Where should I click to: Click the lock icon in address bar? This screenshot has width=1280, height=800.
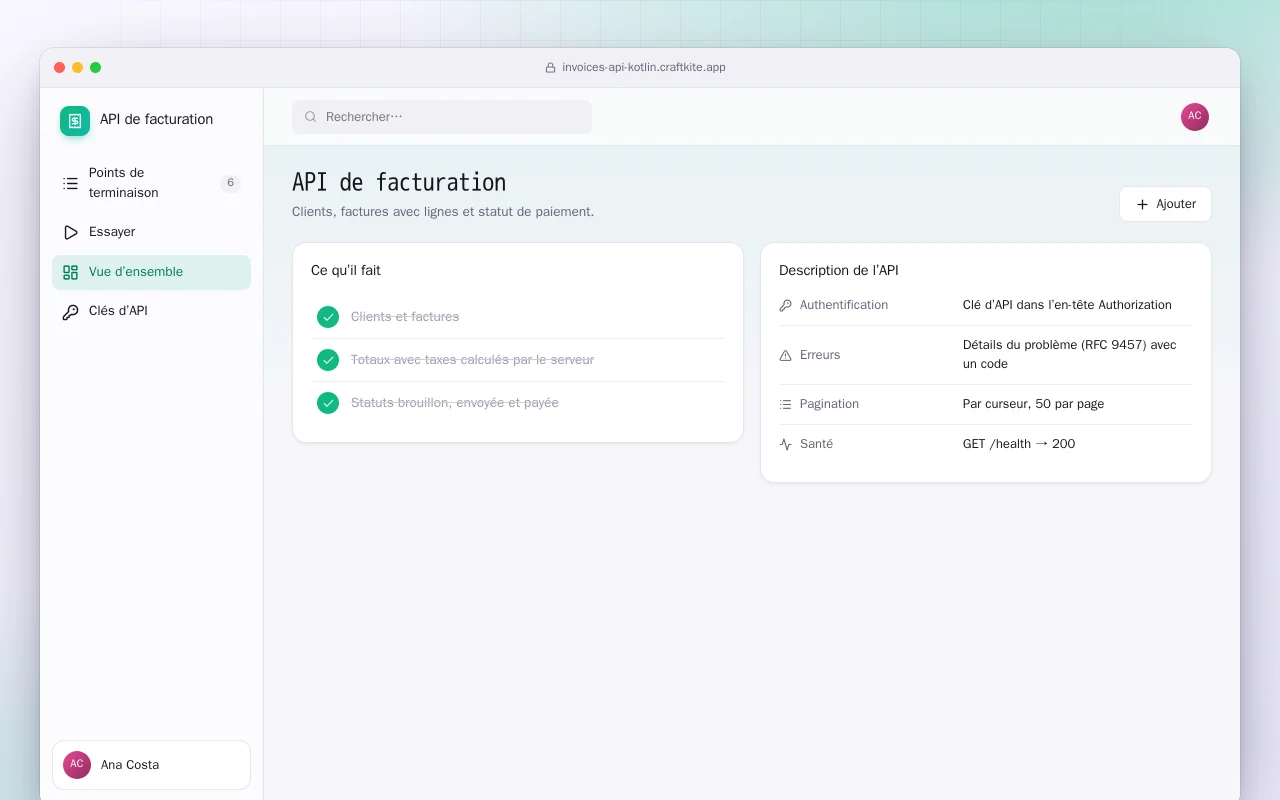(550, 68)
